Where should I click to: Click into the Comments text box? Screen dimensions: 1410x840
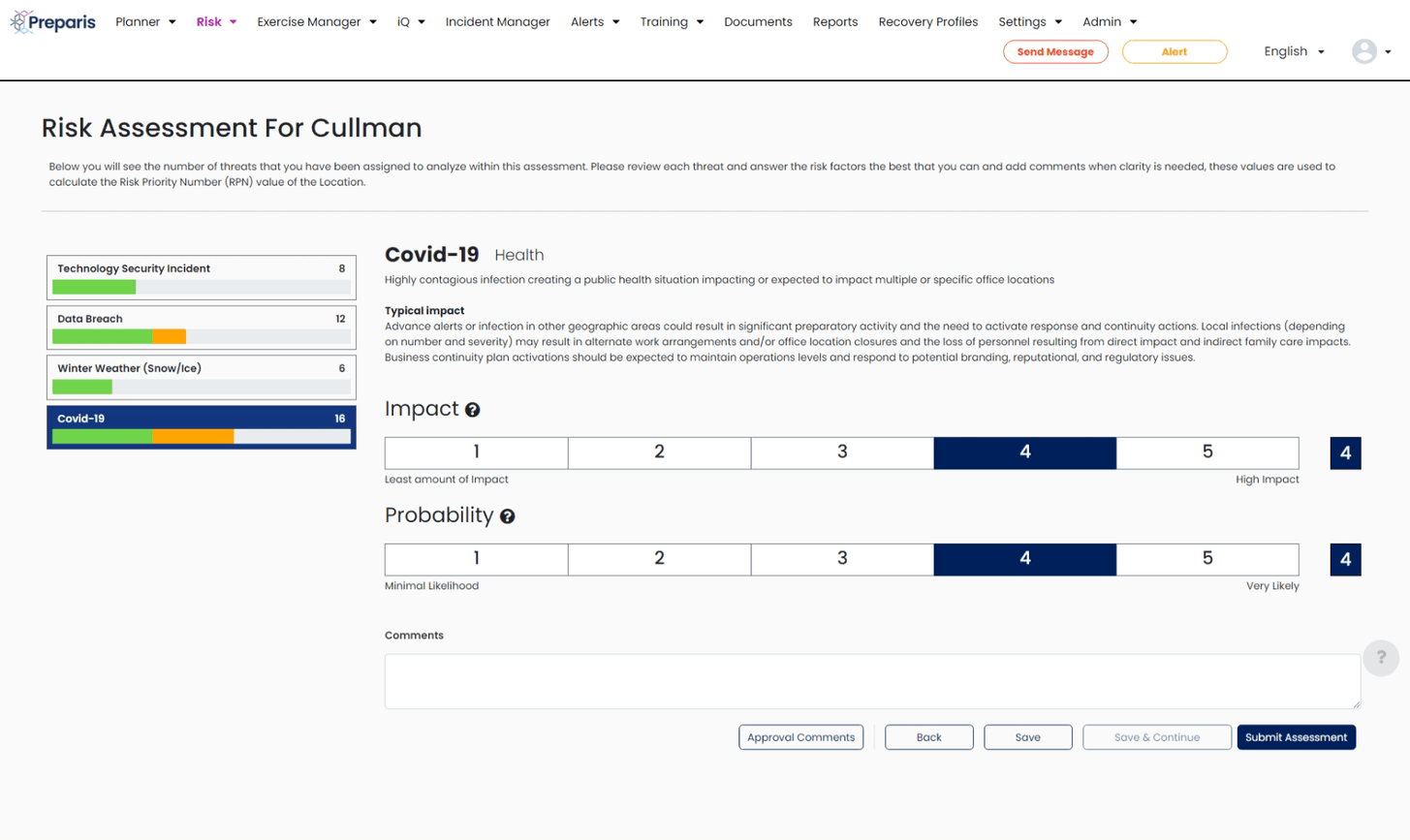click(x=871, y=681)
